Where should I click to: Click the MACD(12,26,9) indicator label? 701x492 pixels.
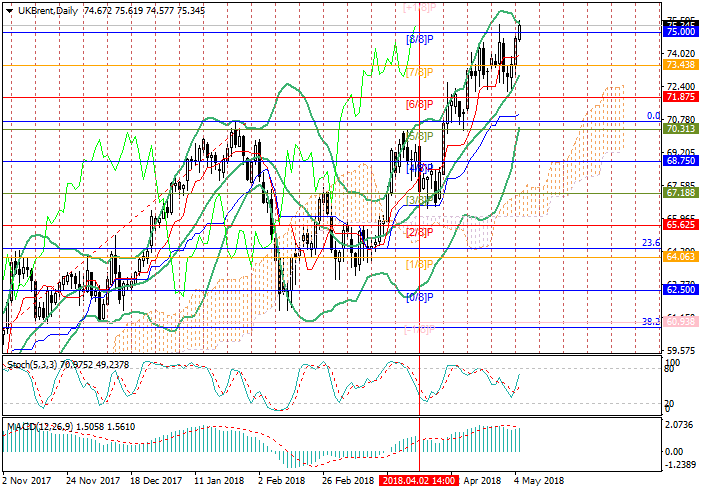click(38, 427)
